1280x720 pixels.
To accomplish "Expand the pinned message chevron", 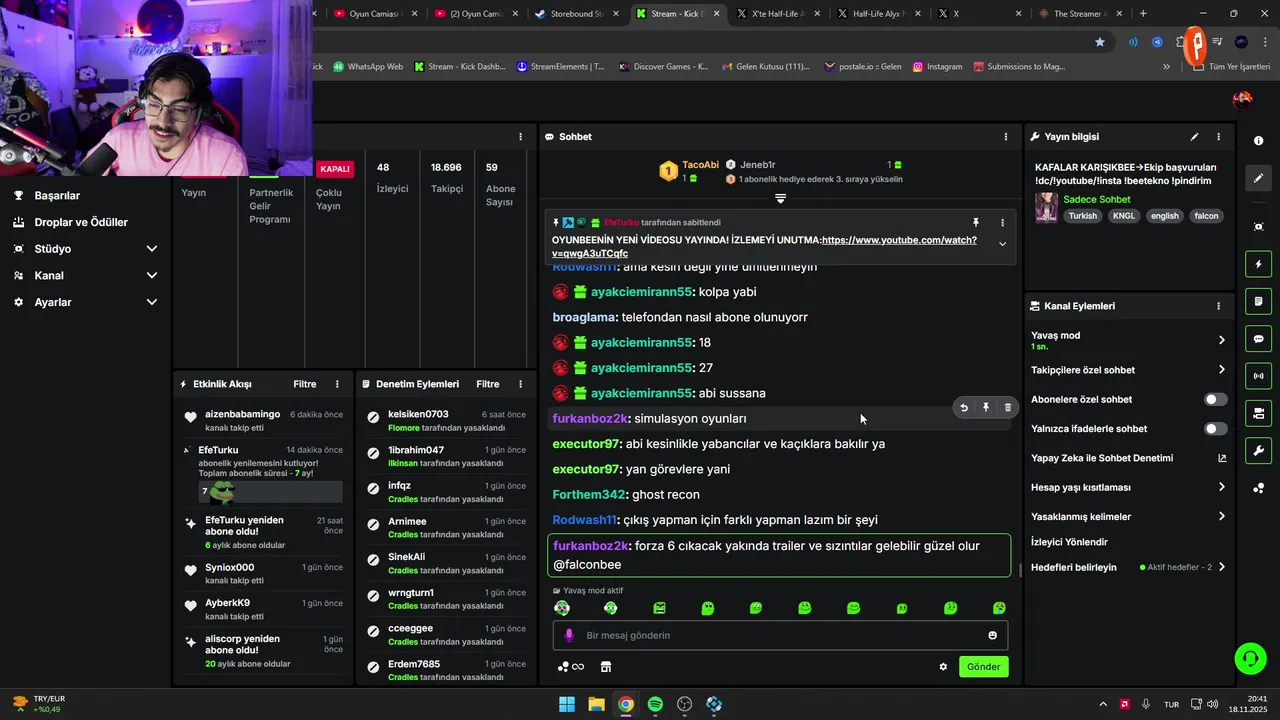I will coord(1002,244).
